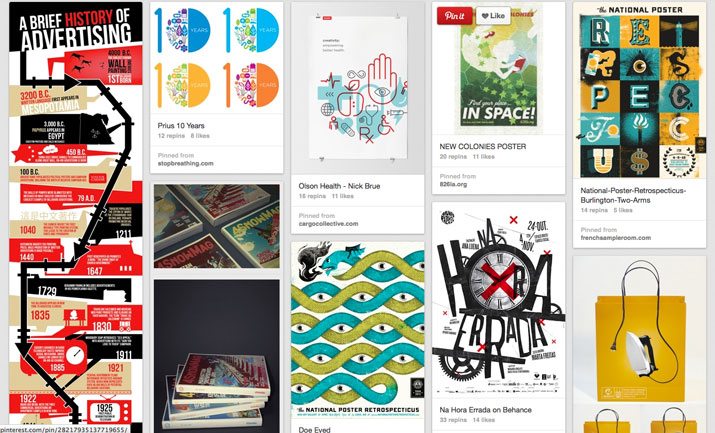Open the Prius 10 Years pin image

pyautogui.click(x=217, y=58)
